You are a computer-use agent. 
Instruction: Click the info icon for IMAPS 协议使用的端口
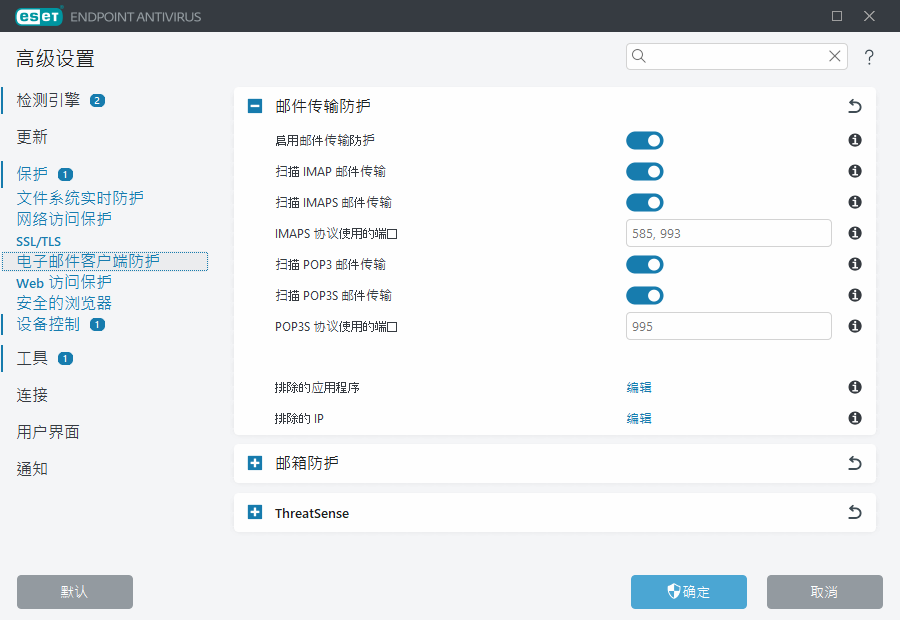coord(855,233)
